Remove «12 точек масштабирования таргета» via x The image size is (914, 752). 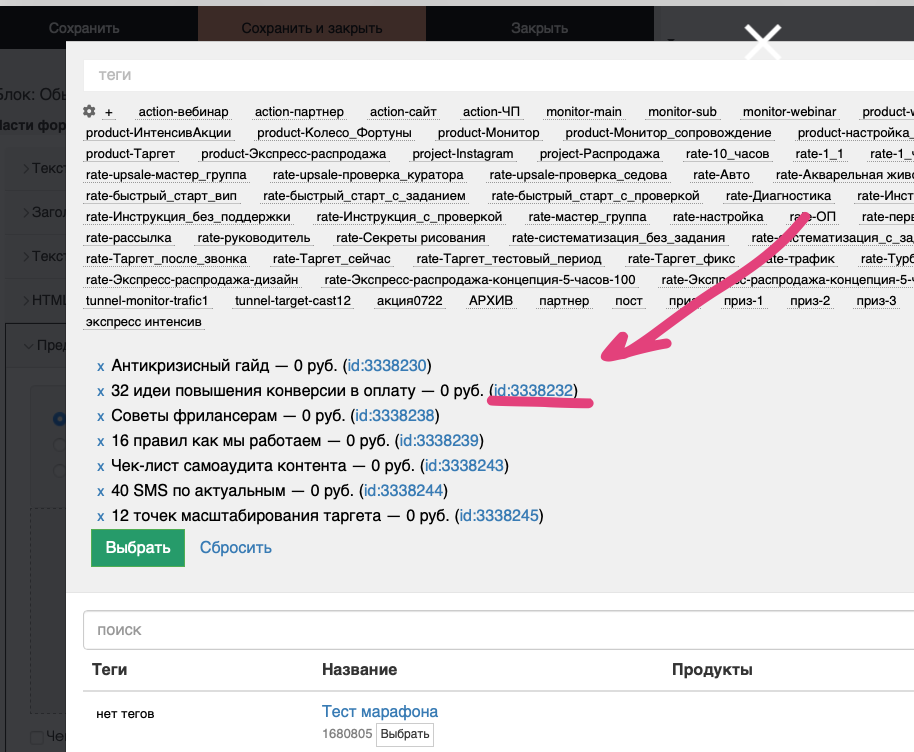100,517
